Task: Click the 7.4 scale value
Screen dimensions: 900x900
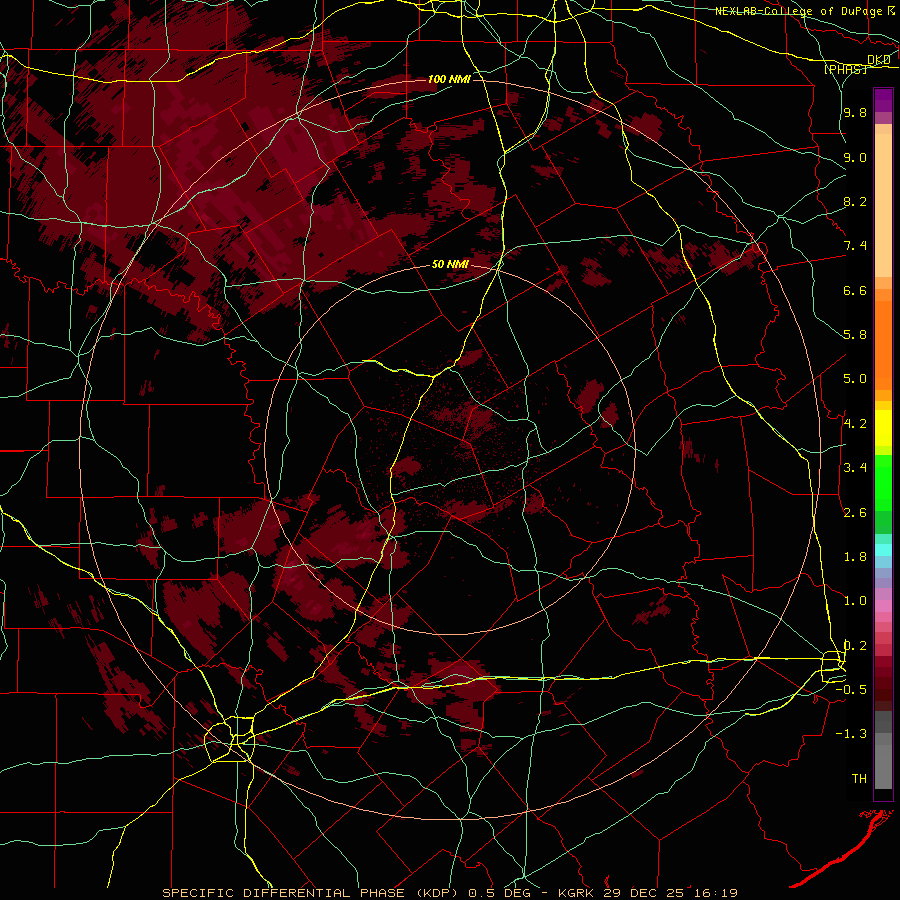Action: pyautogui.click(x=855, y=246)
